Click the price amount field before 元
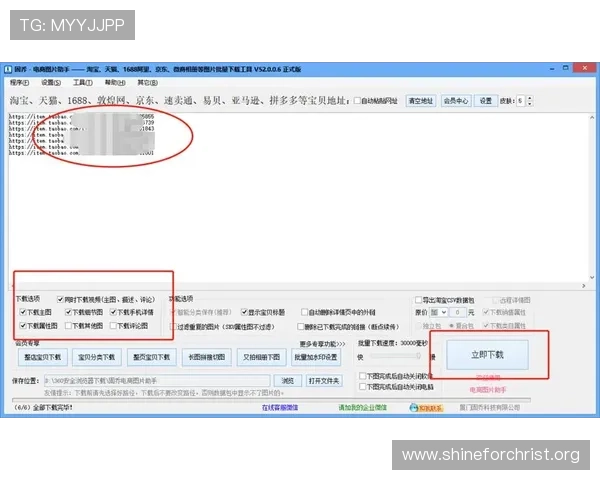 point(458,312)
